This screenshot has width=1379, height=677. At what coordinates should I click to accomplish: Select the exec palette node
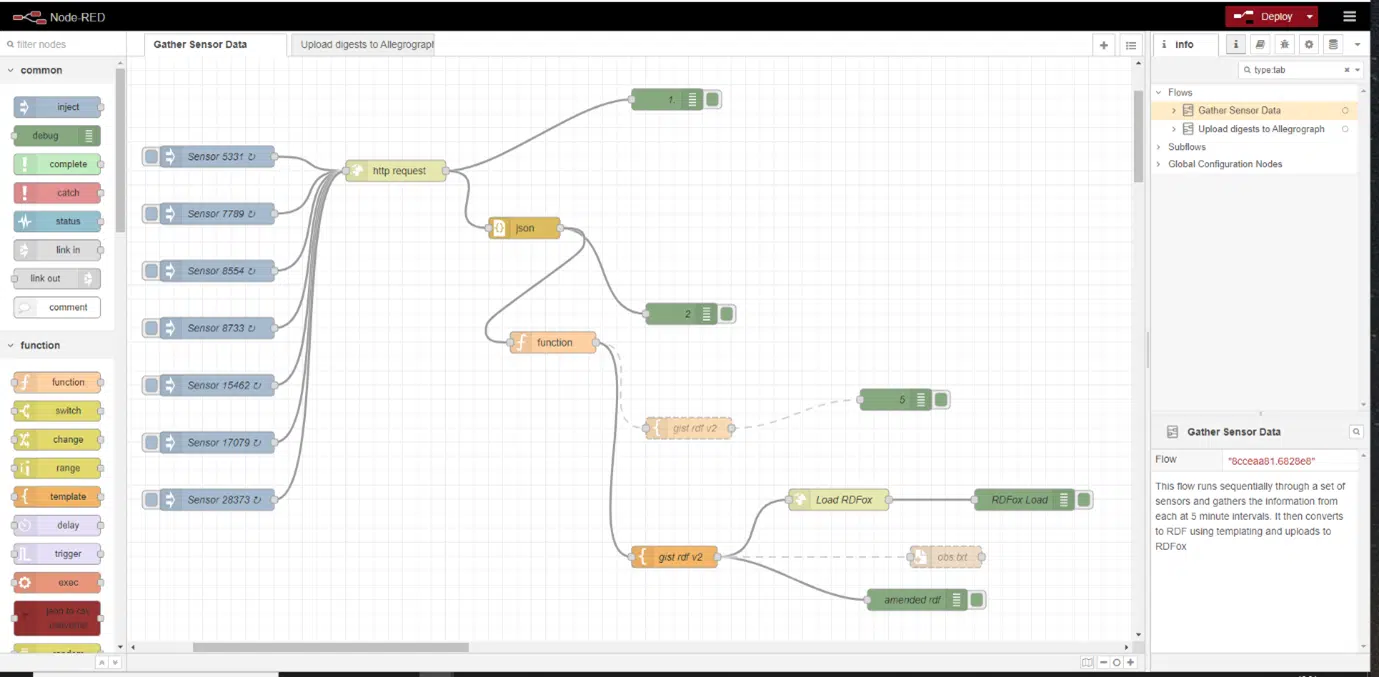tap(57, 582)
